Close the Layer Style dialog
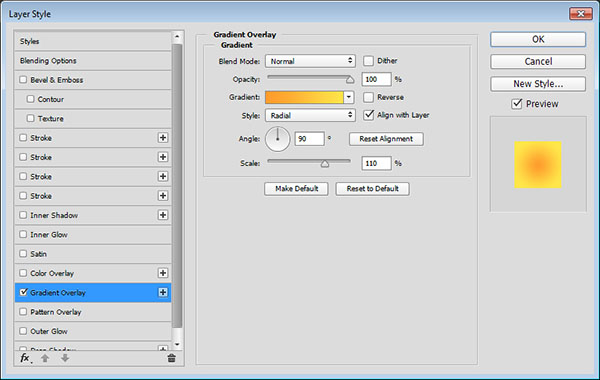This screenshot has height=380, width=600. [580, 14]
